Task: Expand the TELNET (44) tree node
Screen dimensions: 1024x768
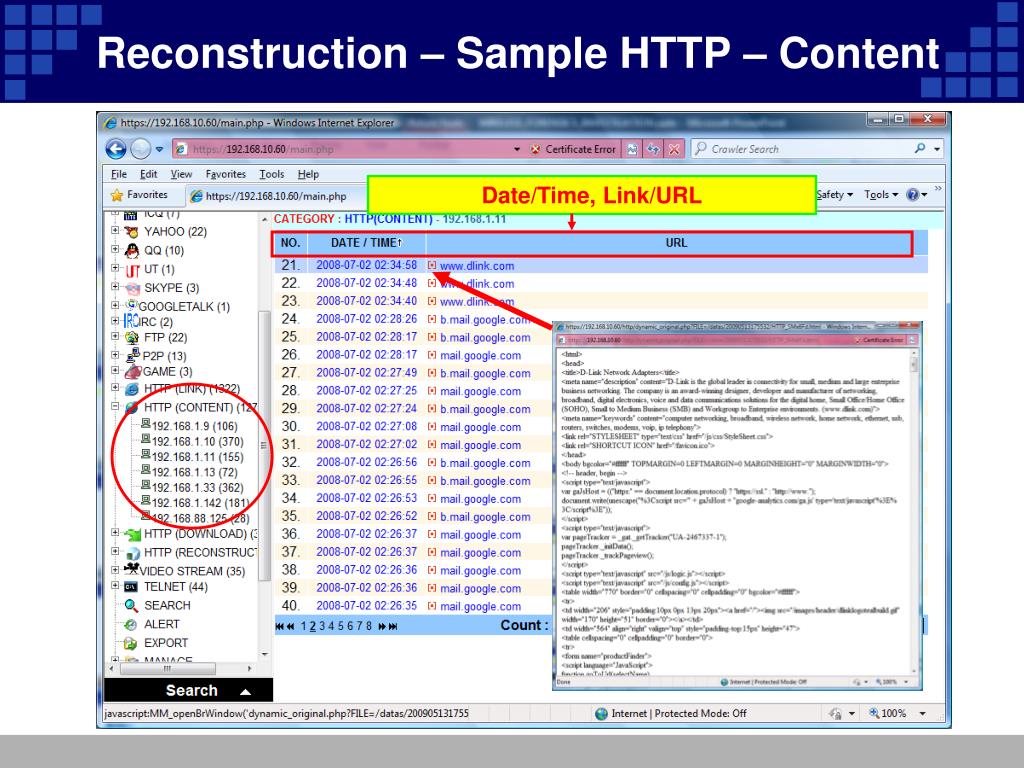Action: point(115,586)
